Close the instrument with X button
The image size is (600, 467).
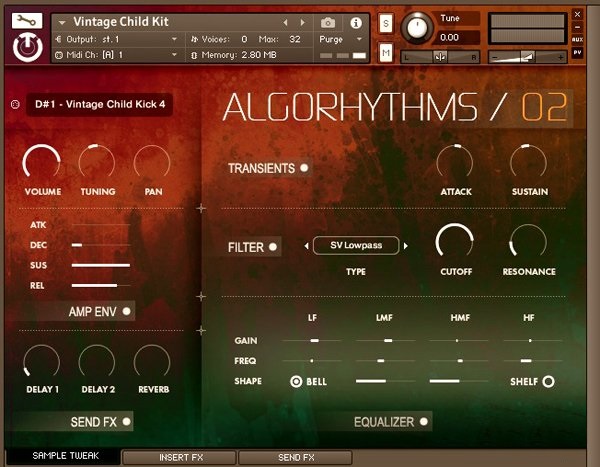(x=577, y=15)
